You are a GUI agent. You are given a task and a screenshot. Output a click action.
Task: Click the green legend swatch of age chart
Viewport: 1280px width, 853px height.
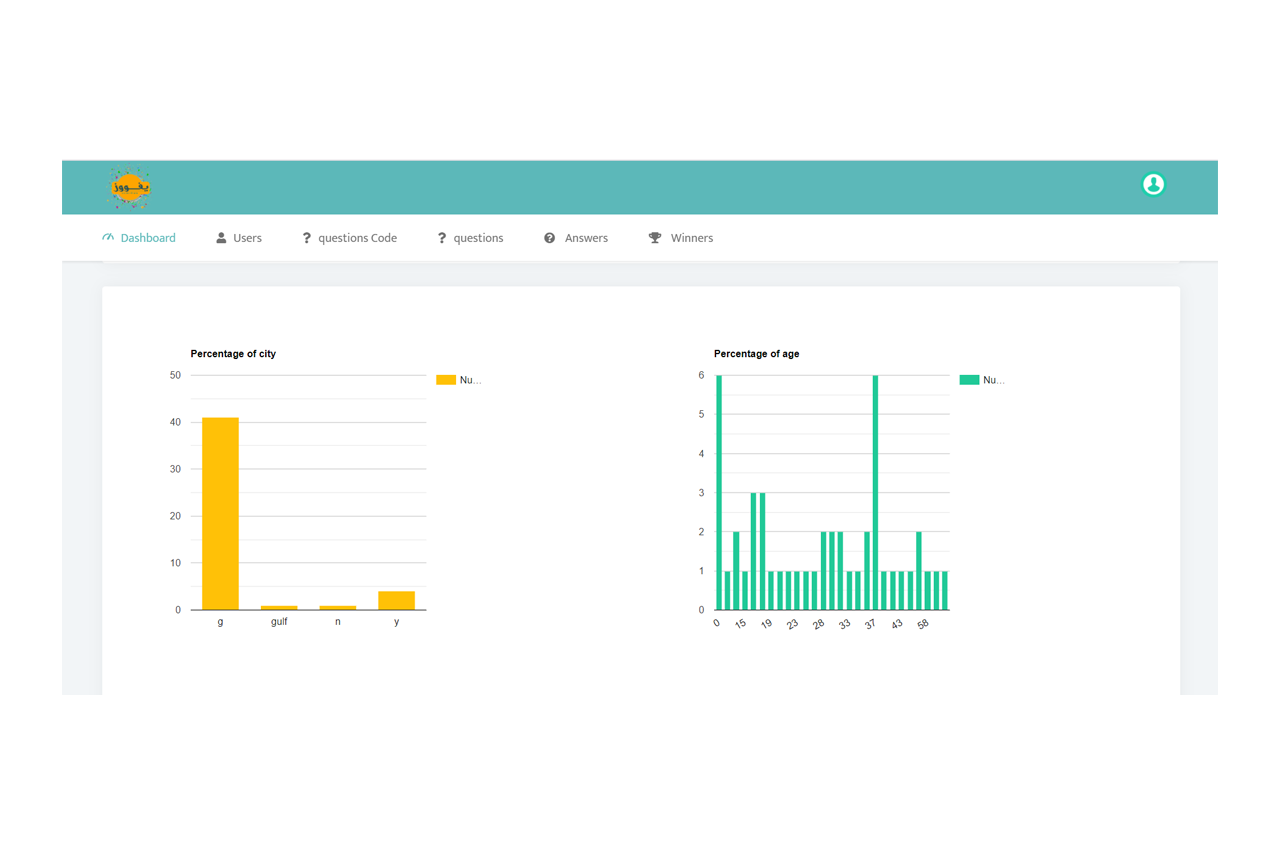tap(968, 380)
